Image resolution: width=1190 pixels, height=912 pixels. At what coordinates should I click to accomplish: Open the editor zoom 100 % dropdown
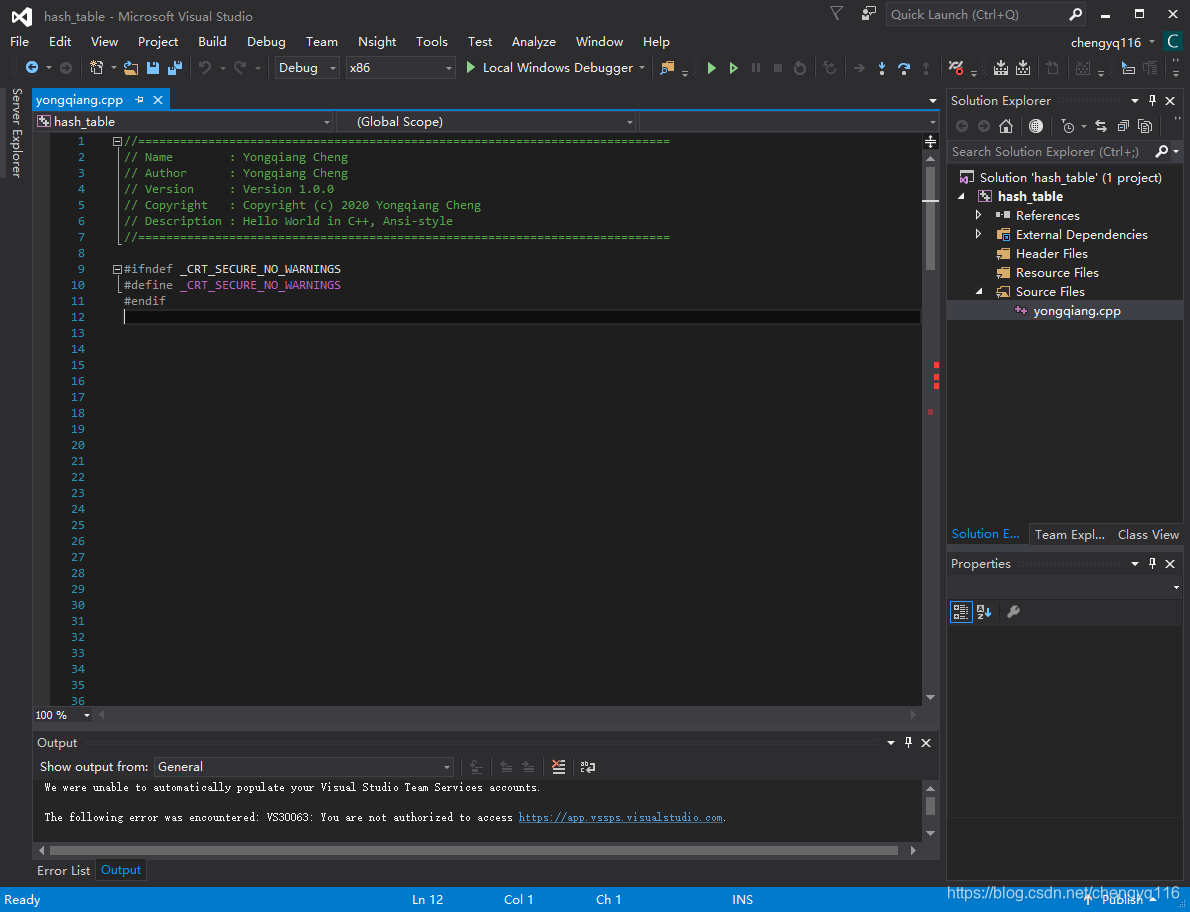pyautogui.click(x=63, y=715)
